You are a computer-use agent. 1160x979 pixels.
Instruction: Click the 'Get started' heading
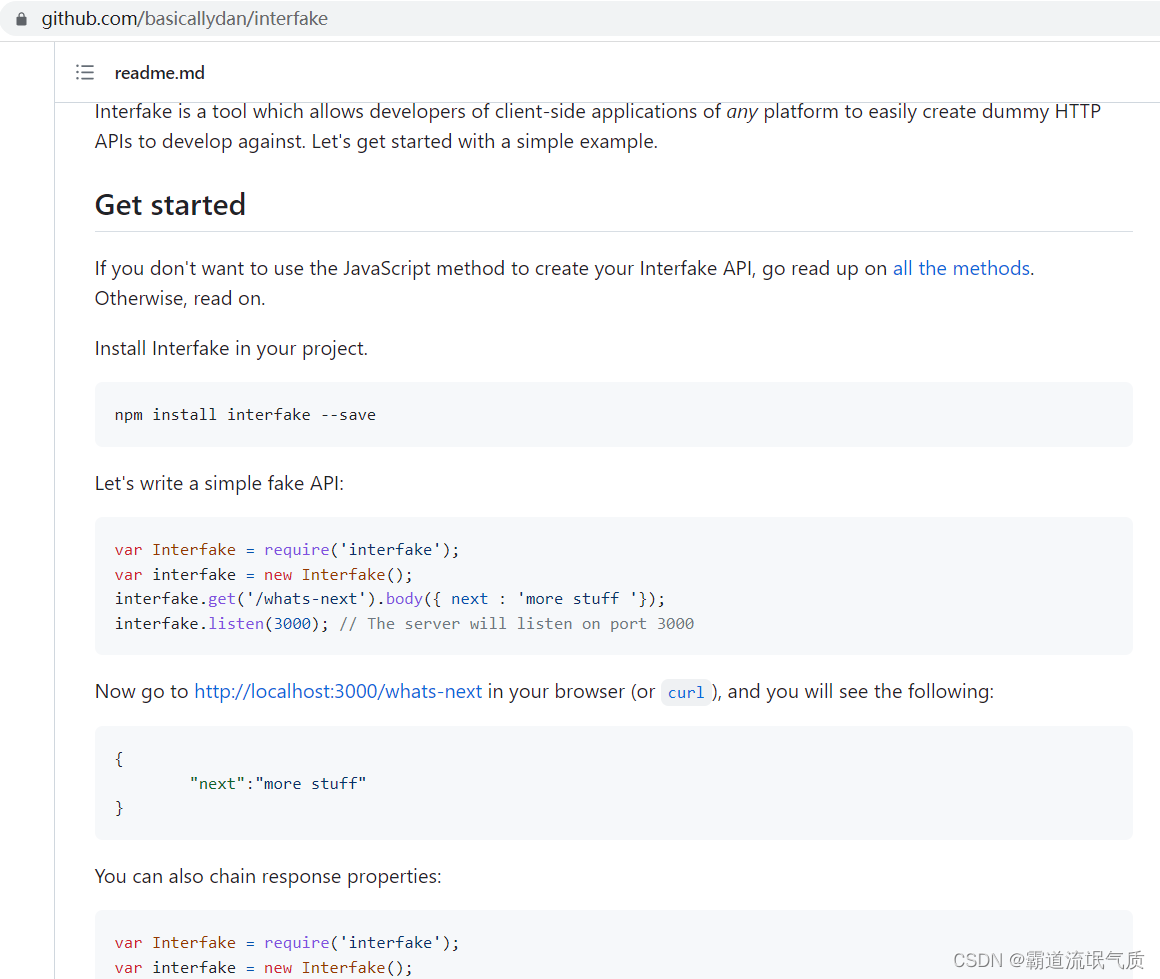coord(170,205)
